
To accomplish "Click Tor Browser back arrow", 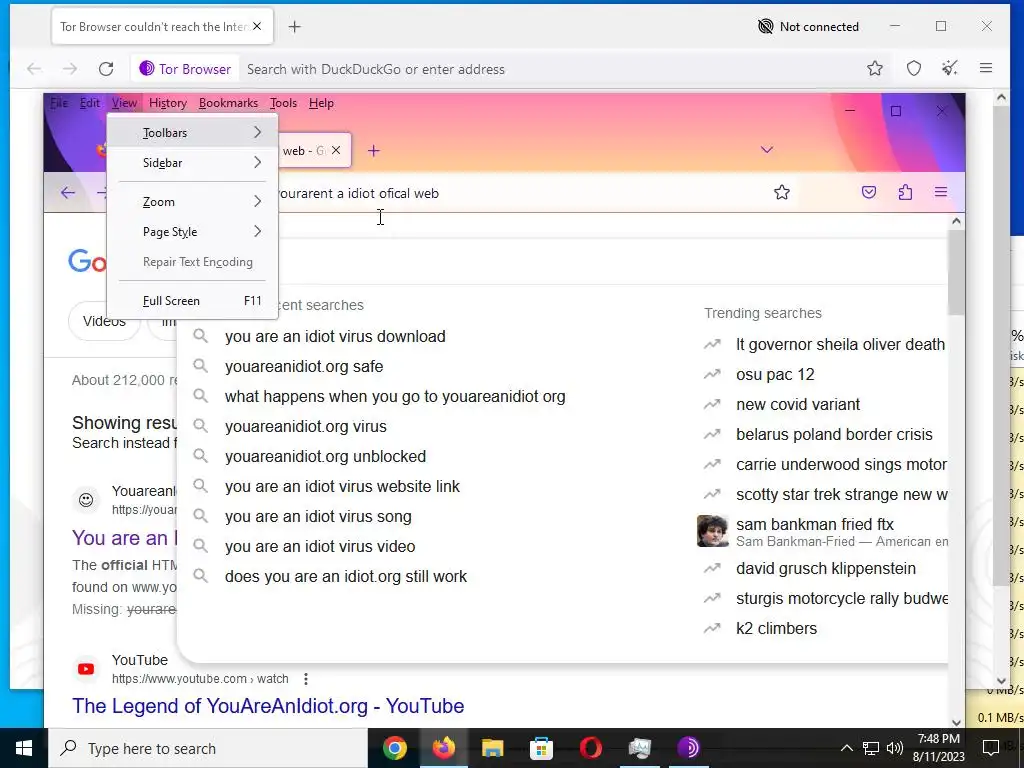I will [34, 69].
